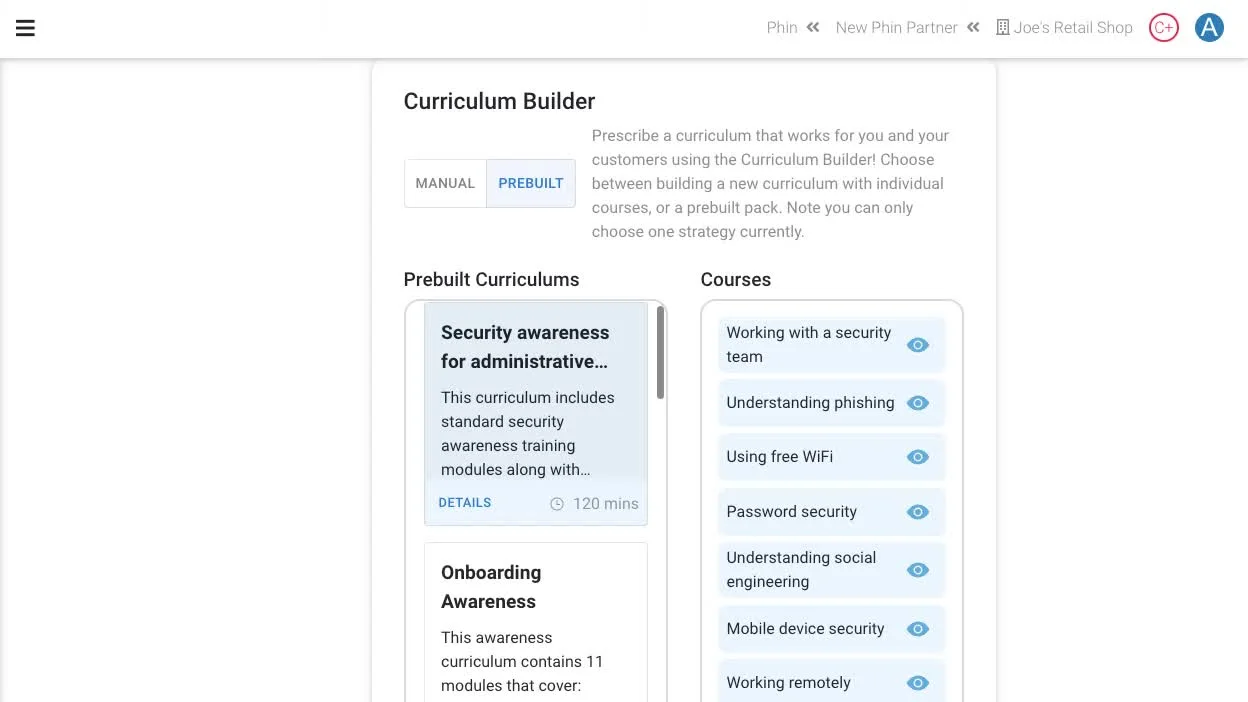
Task: Click the eye icon for Working remotely
Action: (918, 683)
